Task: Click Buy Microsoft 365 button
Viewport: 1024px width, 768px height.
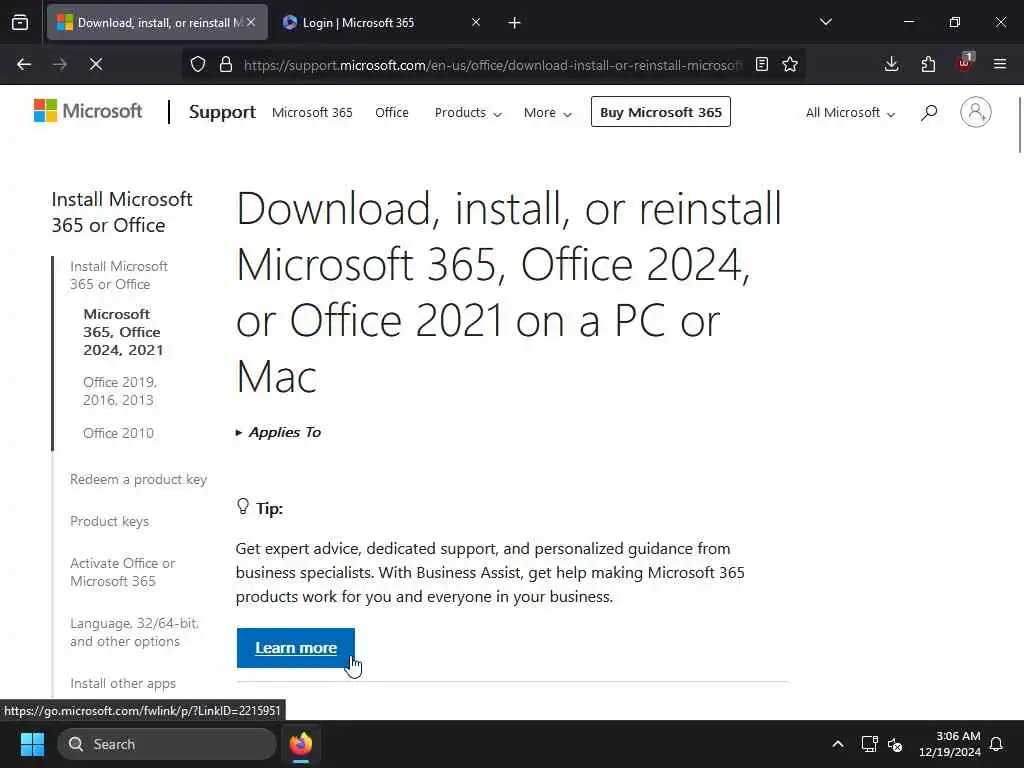Action: pyautogui.click(x=661, y=112)
